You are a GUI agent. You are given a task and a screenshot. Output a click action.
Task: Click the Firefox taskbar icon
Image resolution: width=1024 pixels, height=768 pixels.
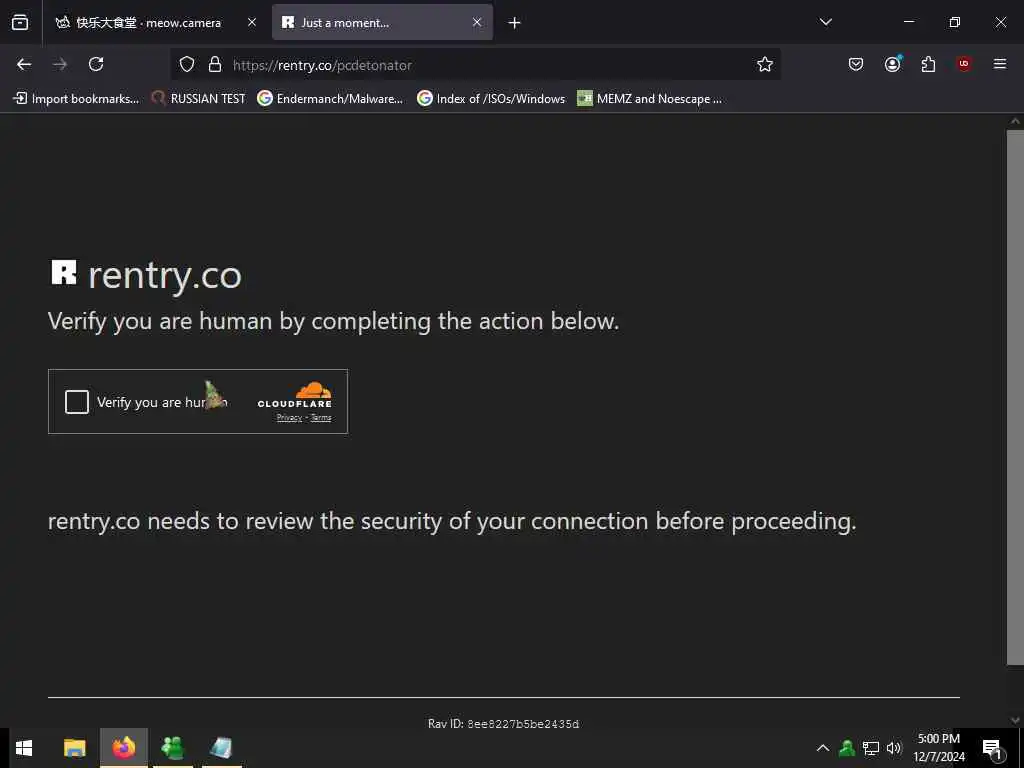pos(124,748)
